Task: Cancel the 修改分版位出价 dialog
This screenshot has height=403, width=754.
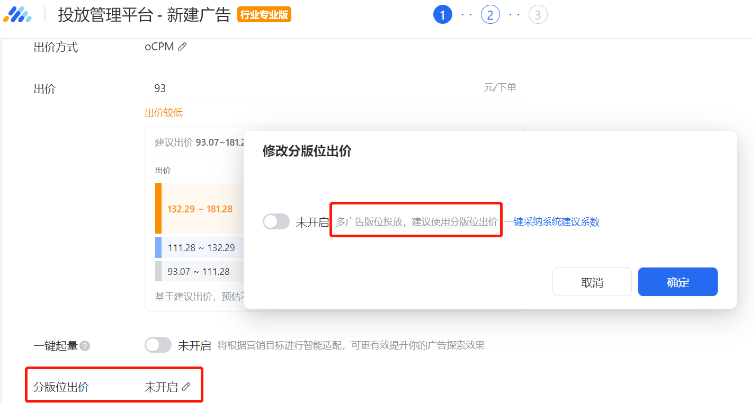Action: (591, 282)
